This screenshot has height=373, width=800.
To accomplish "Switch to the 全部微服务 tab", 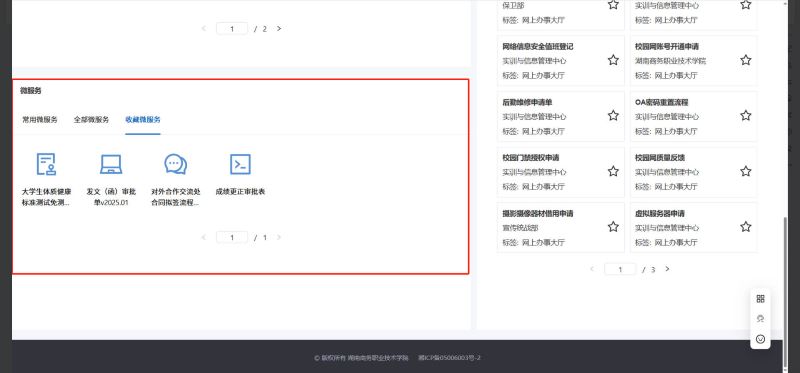I will [91, 120].
